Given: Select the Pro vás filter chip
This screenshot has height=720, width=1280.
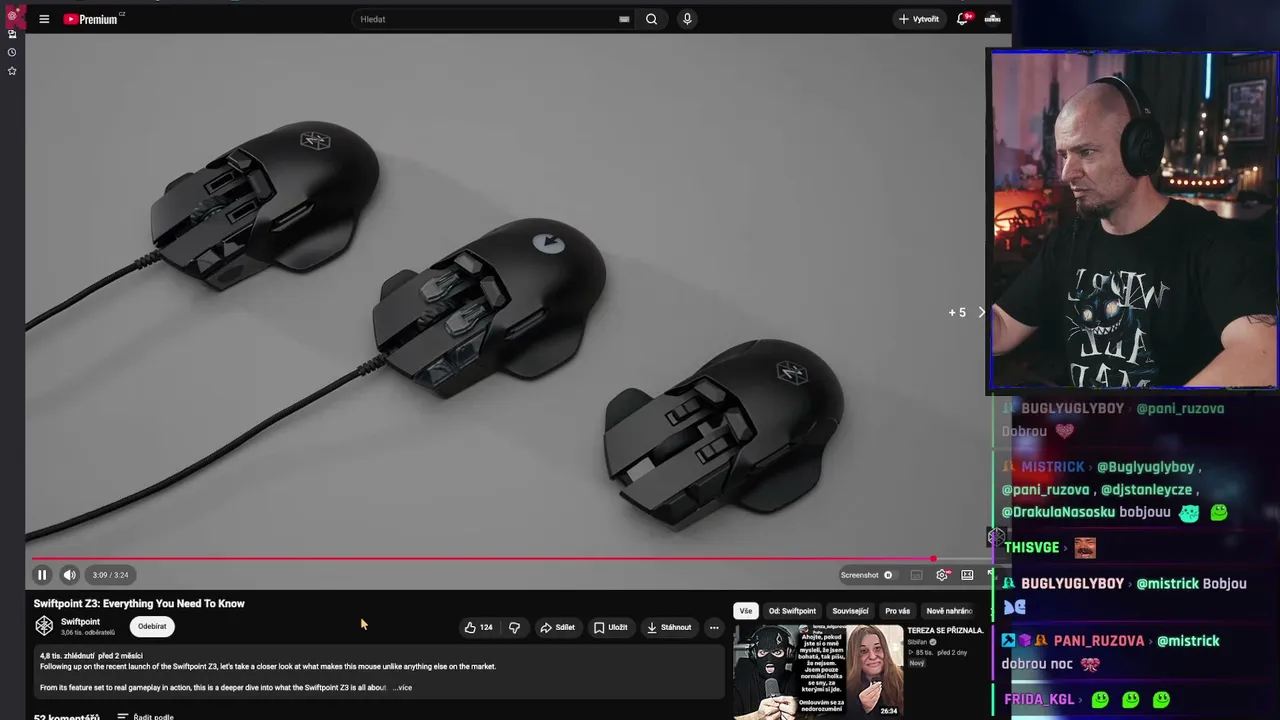Looking at the screenshot, I should [x=897, y=611].
